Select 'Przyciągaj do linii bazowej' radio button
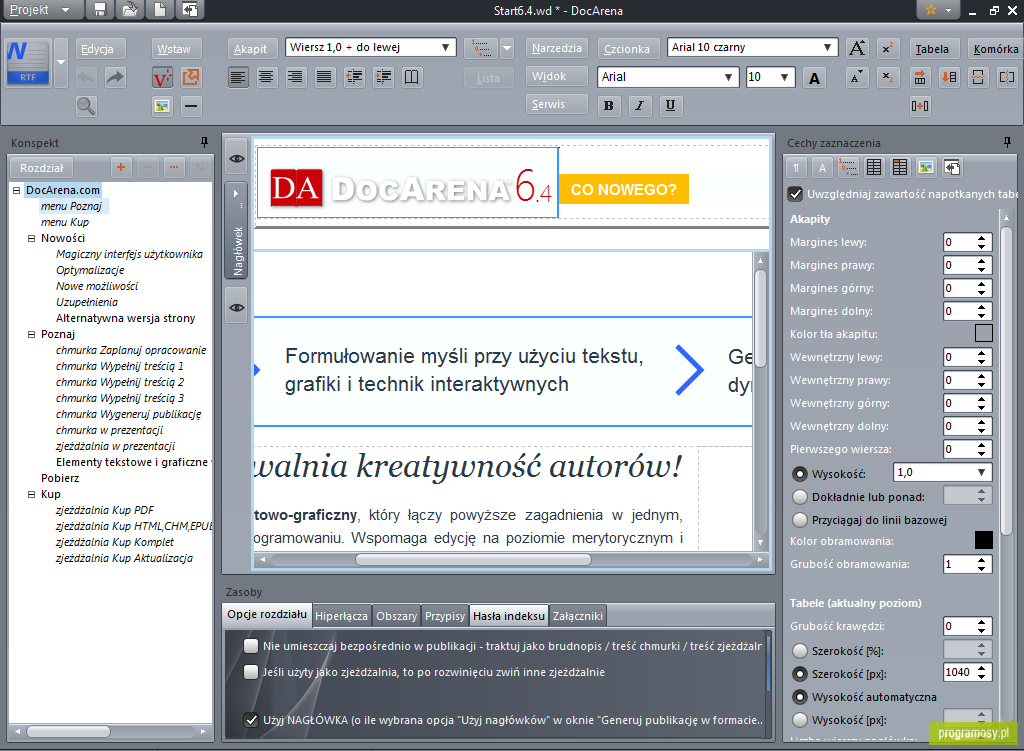This screenshot has width=1024, height=751. 800,520
